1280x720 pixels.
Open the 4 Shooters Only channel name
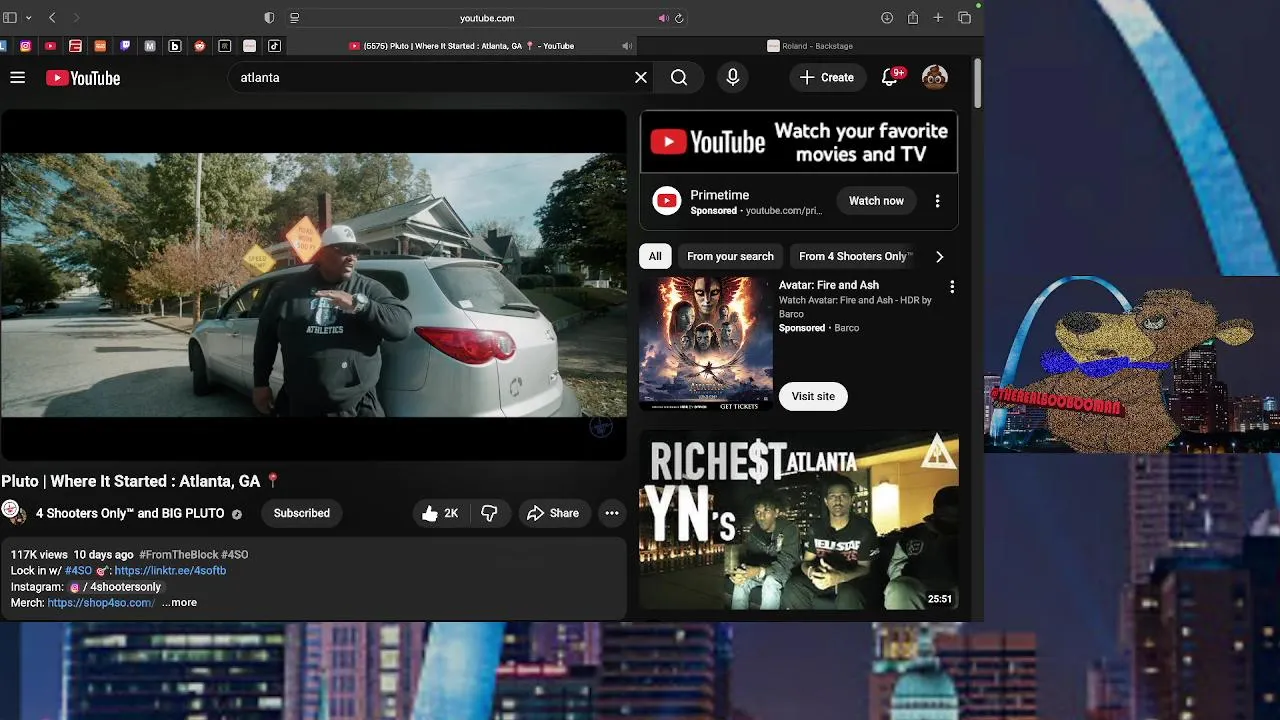point(130,513)
